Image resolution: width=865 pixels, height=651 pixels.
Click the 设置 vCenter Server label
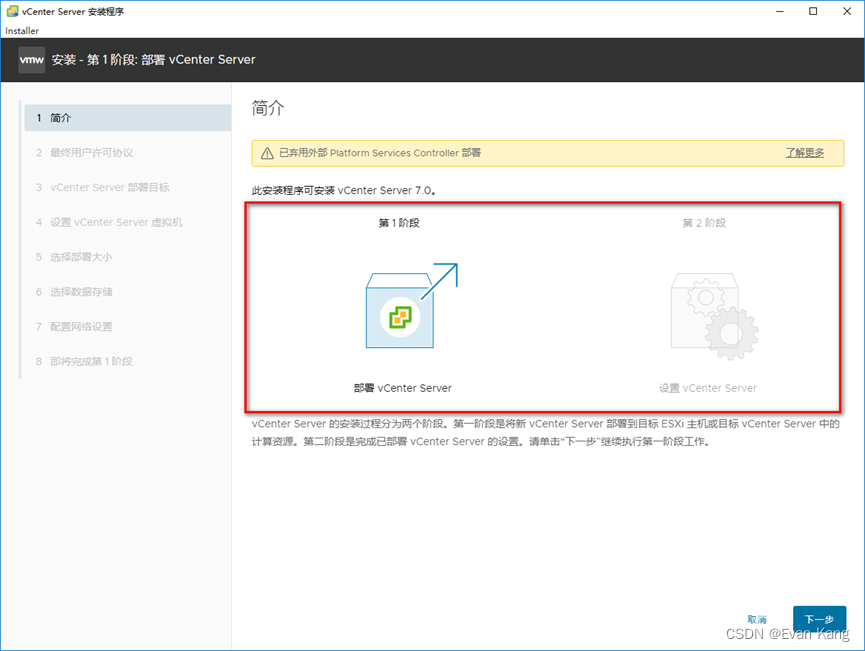pos(708,388)
